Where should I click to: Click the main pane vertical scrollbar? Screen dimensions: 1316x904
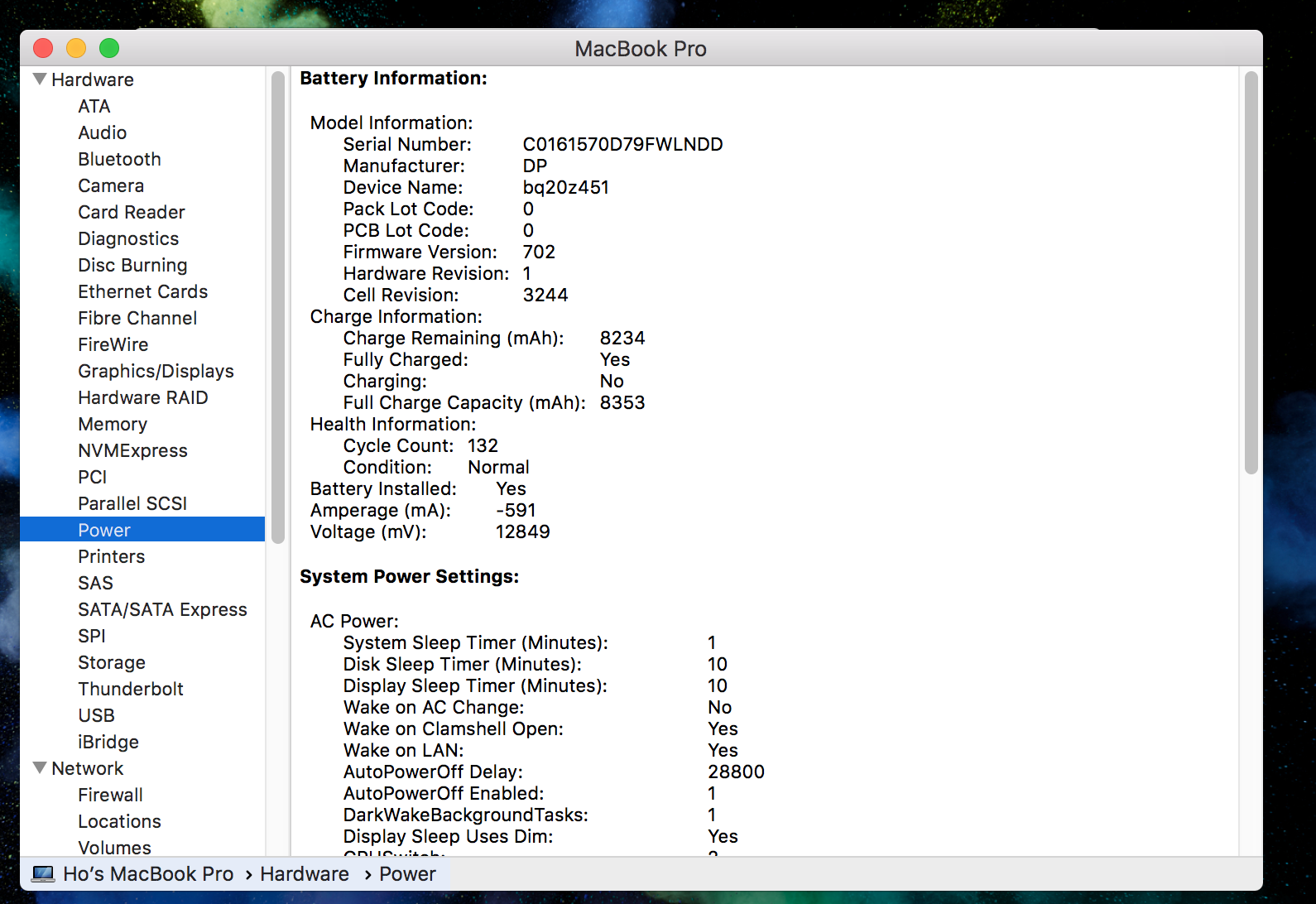(x=1251, y=272)
